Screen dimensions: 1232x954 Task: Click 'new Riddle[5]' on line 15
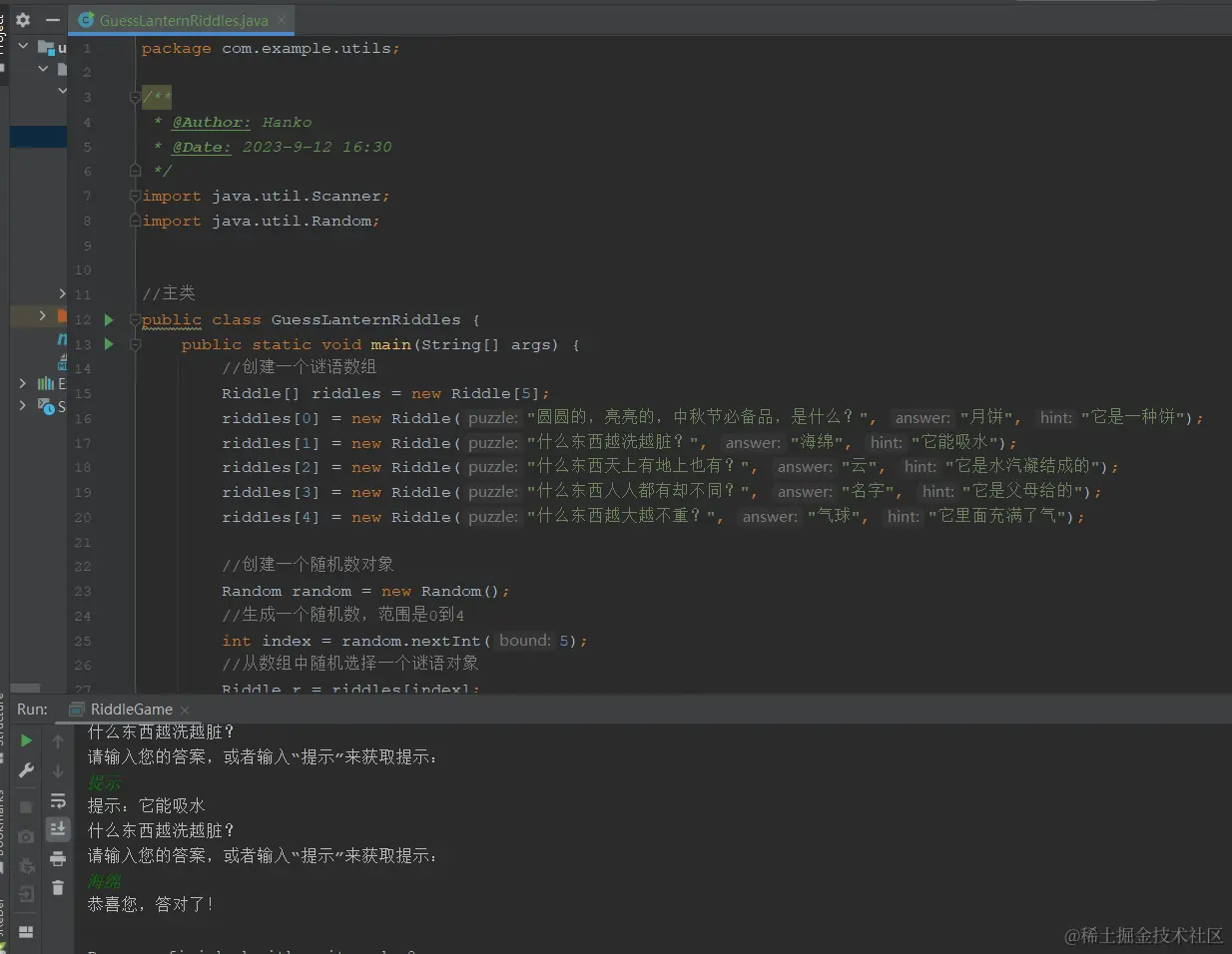click(475, 393)
